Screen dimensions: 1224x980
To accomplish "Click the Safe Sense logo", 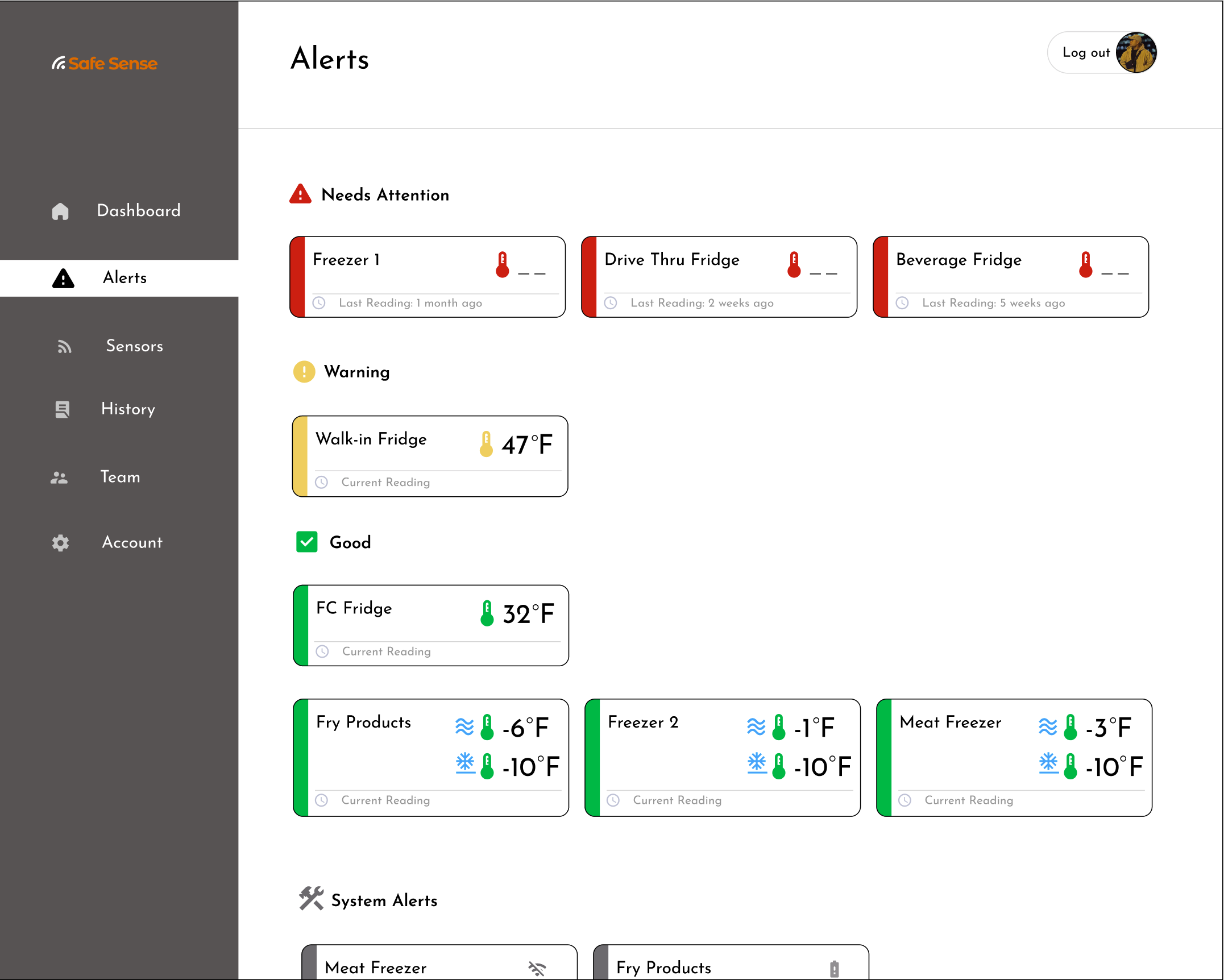I will pos(105,63).
